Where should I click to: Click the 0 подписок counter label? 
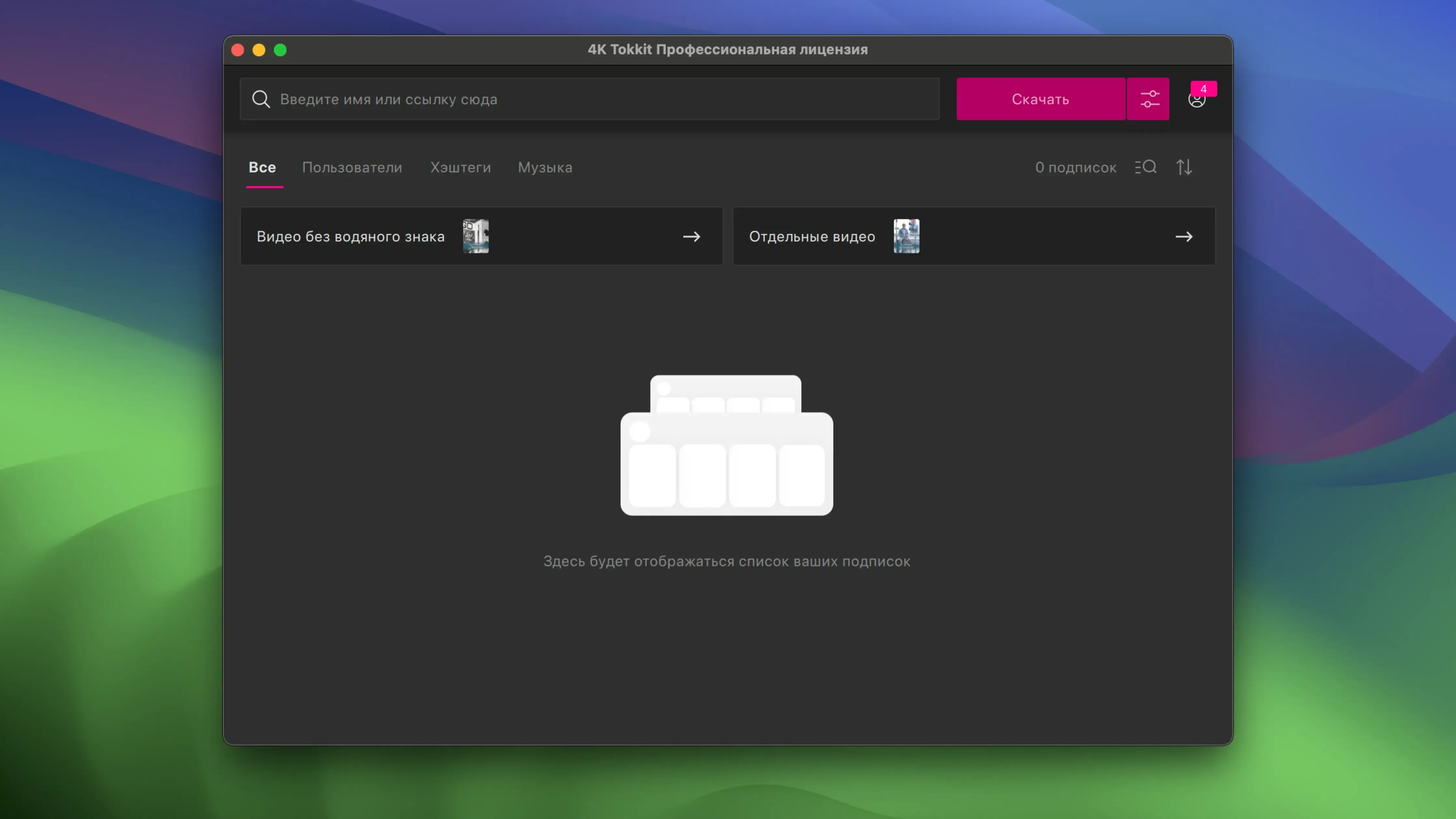[x=1075, y=167]
